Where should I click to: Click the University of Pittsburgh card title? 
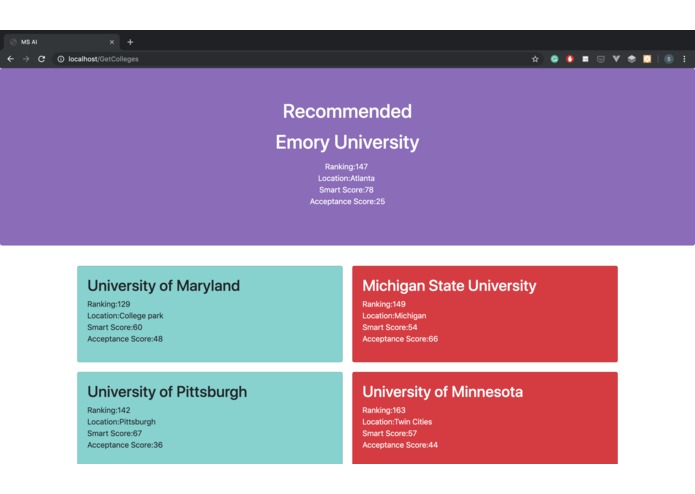point(167,392)
